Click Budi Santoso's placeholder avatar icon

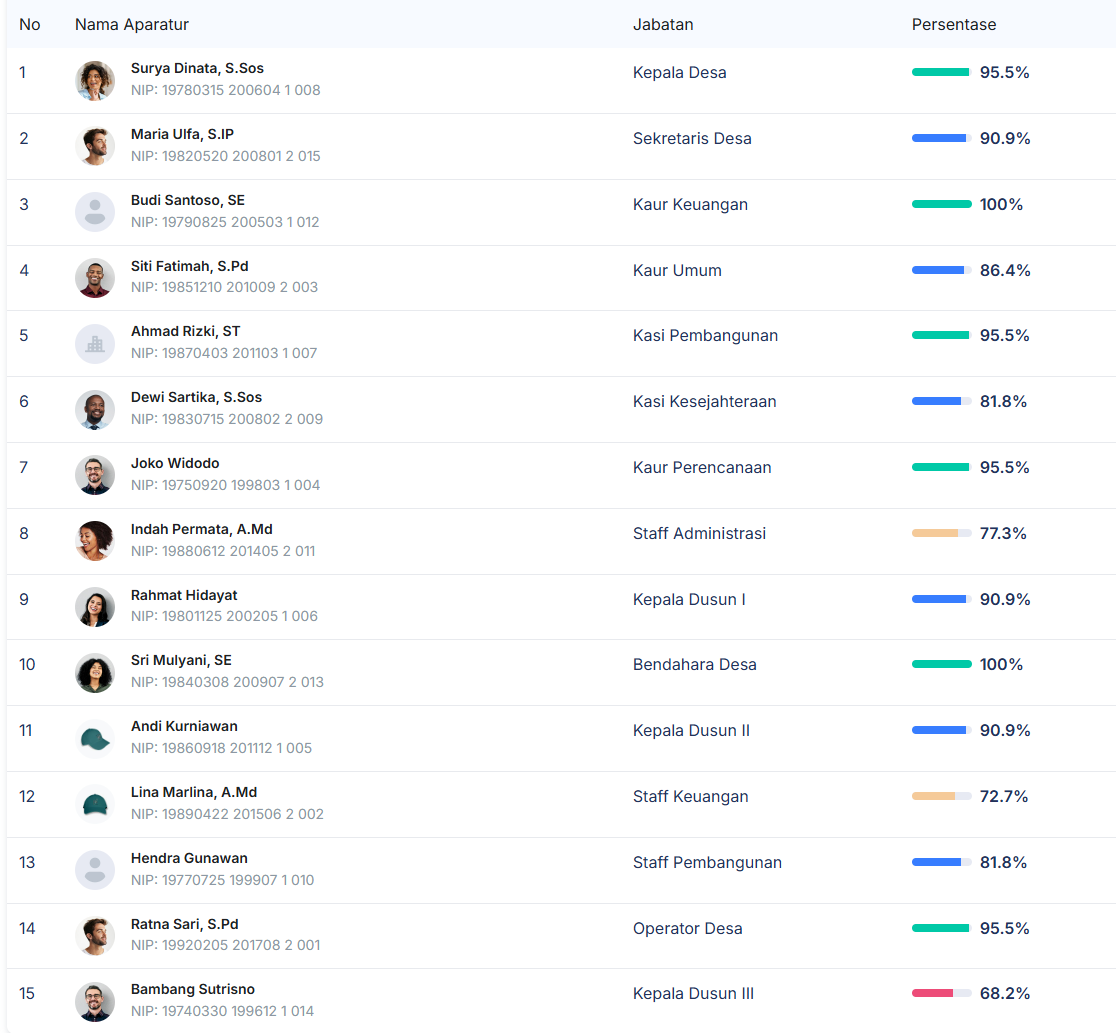(x=95, y=212)
